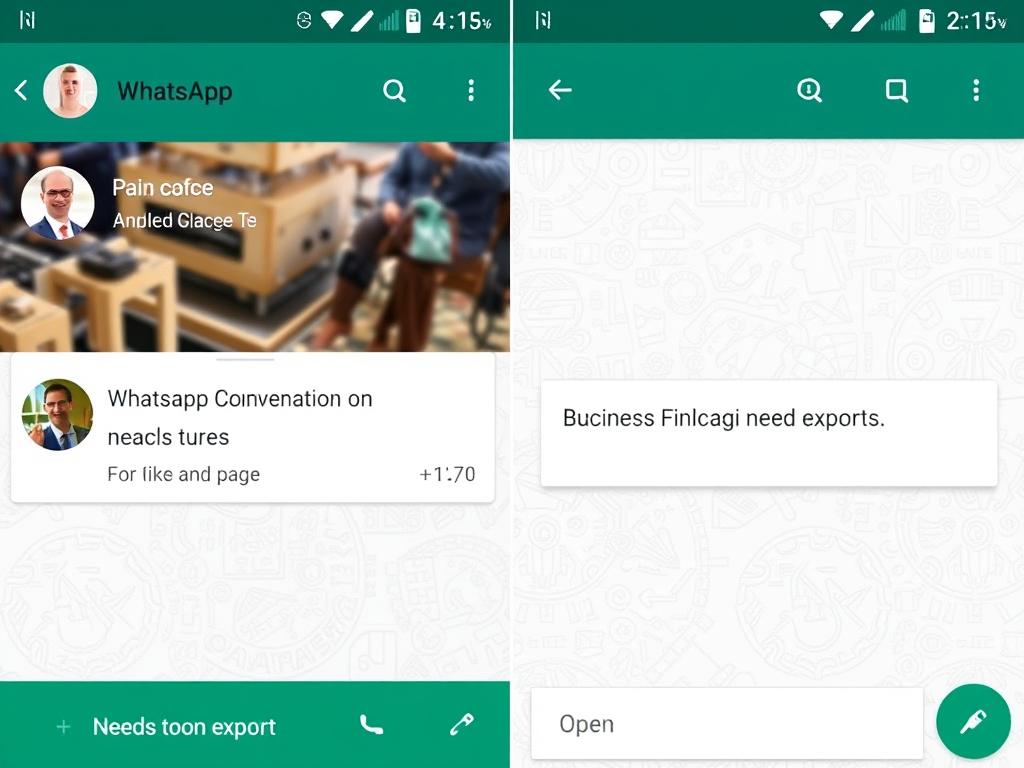
Task: Tap the signal bars in right status bar
Action: (x=894, y=20)
